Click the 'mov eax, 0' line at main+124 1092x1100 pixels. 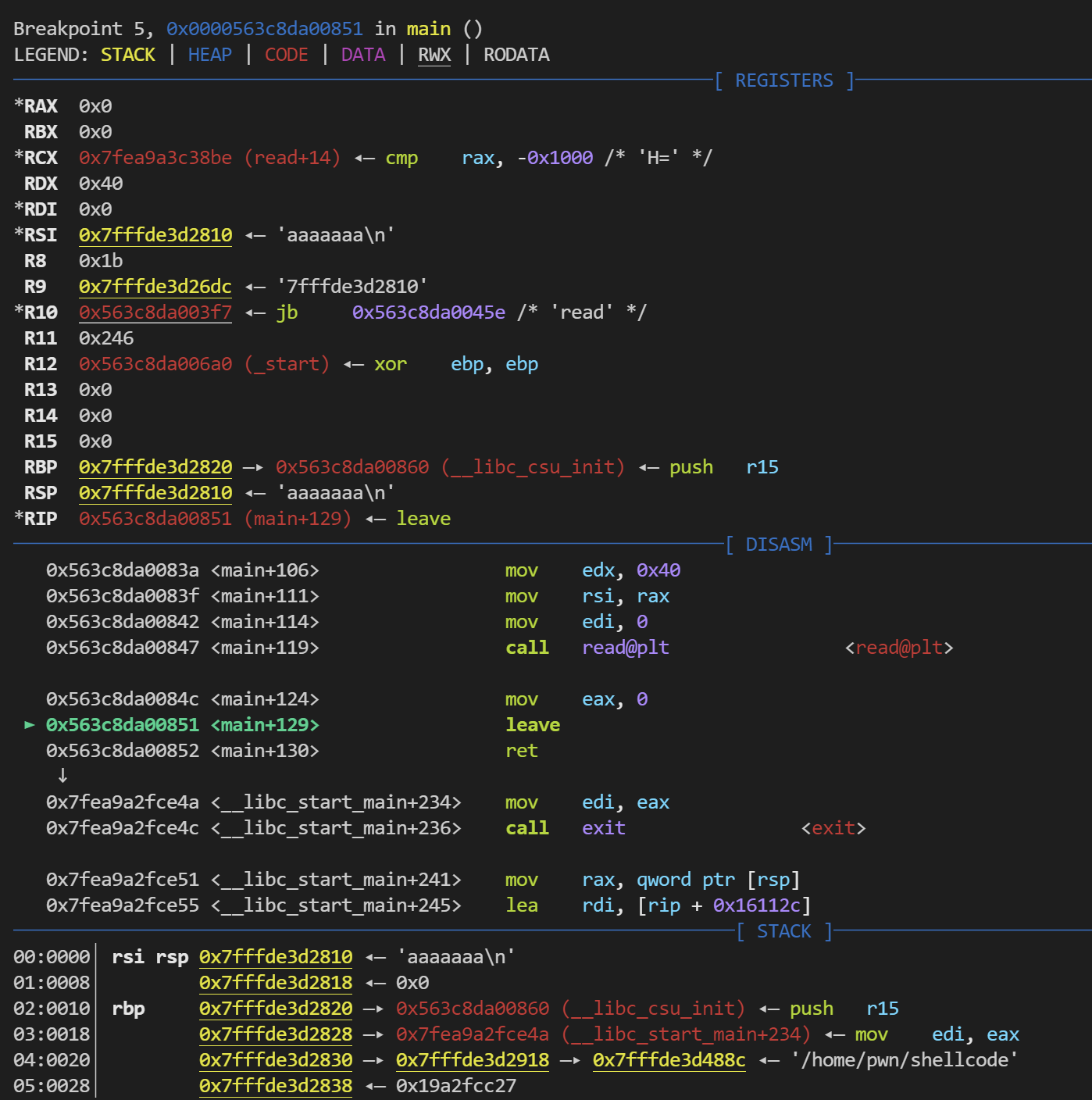[347, 699]
